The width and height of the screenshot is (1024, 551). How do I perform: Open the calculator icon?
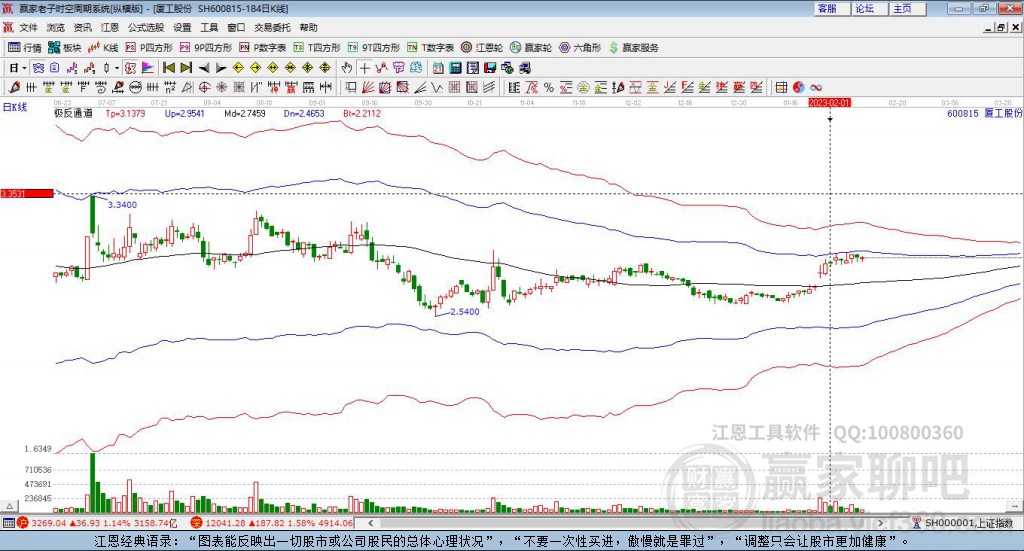(x=455, y=67)
